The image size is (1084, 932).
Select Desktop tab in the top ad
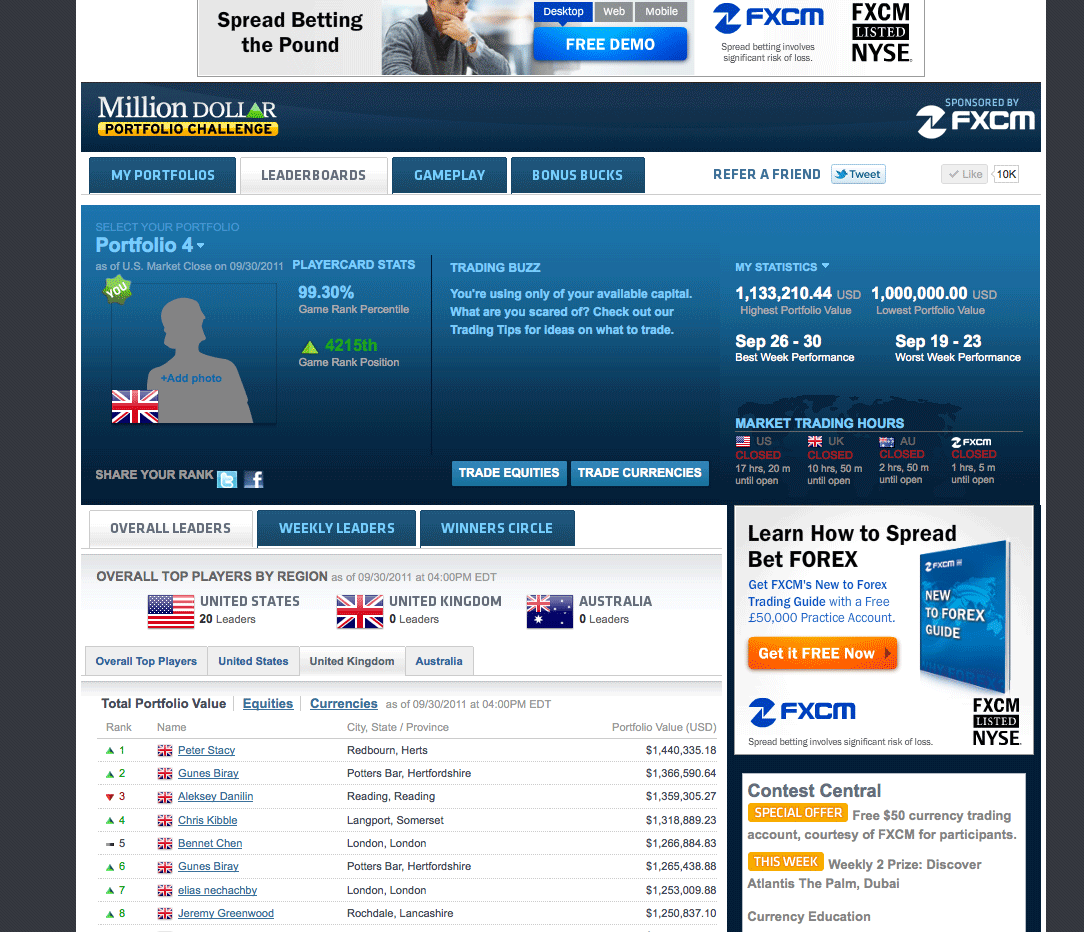(563, 12)
